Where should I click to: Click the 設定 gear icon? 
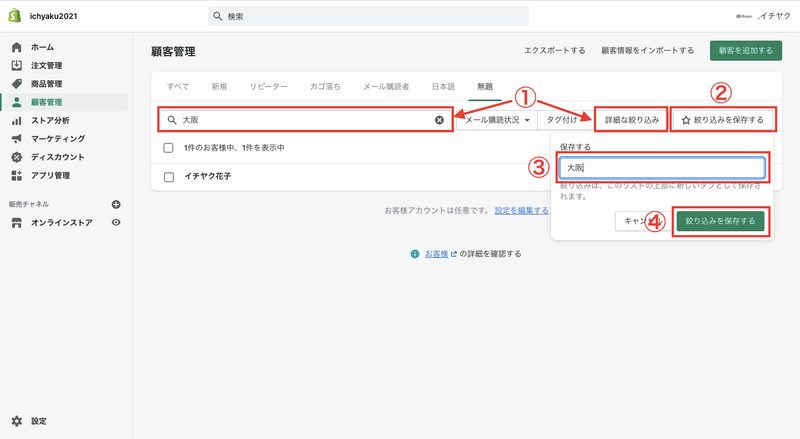17,421
